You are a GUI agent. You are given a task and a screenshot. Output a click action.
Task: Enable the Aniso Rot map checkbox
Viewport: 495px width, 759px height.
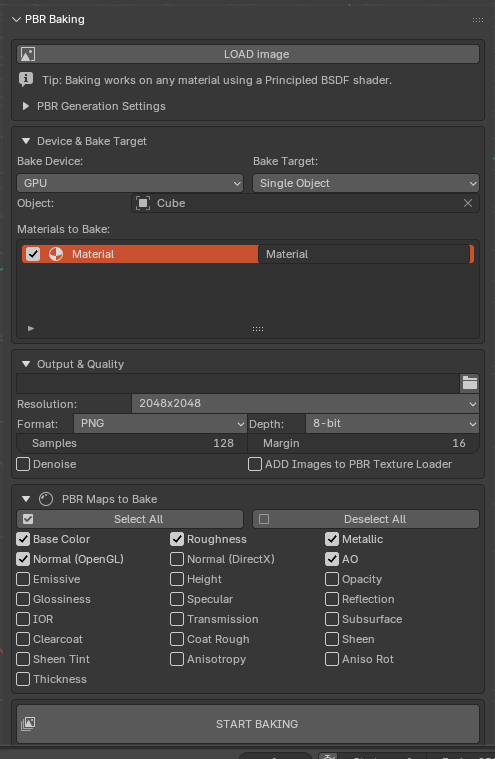(x=332, y=659)
